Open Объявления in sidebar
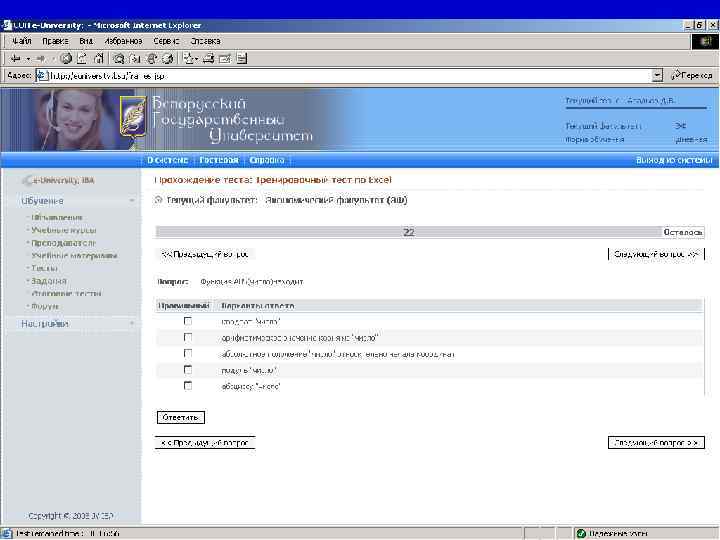 click(56, 218)
